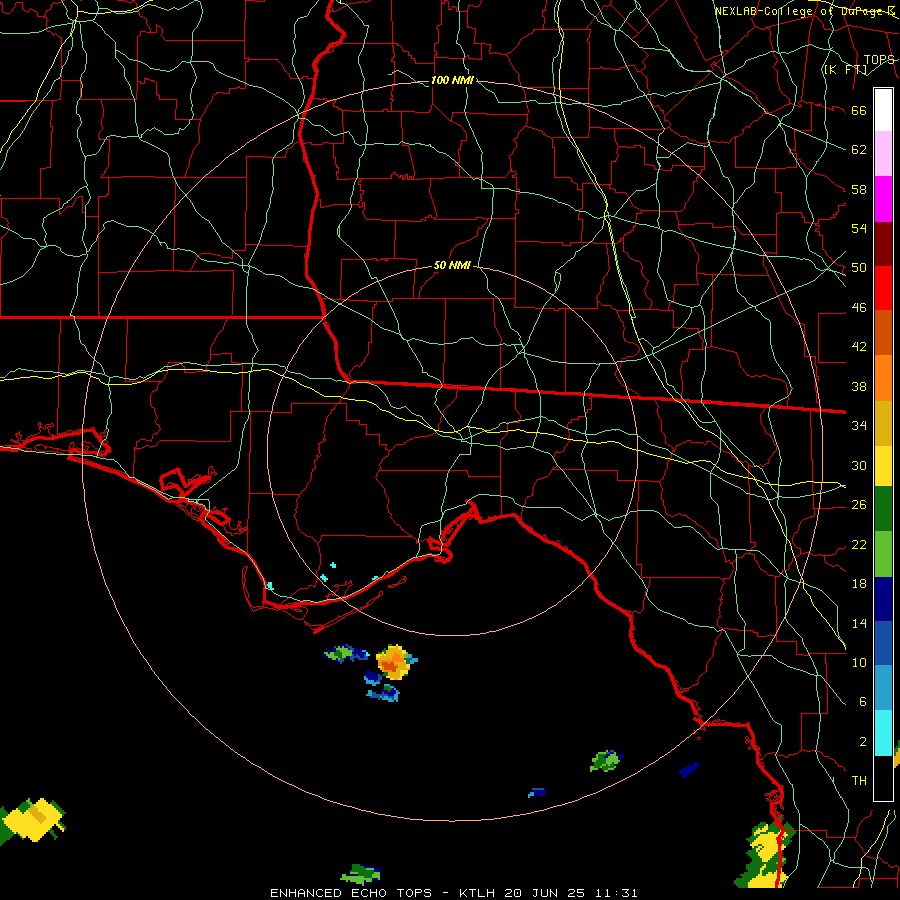Click the dark red legend color band
Viewport: 900px width, 900px height.
pos(883,244)
